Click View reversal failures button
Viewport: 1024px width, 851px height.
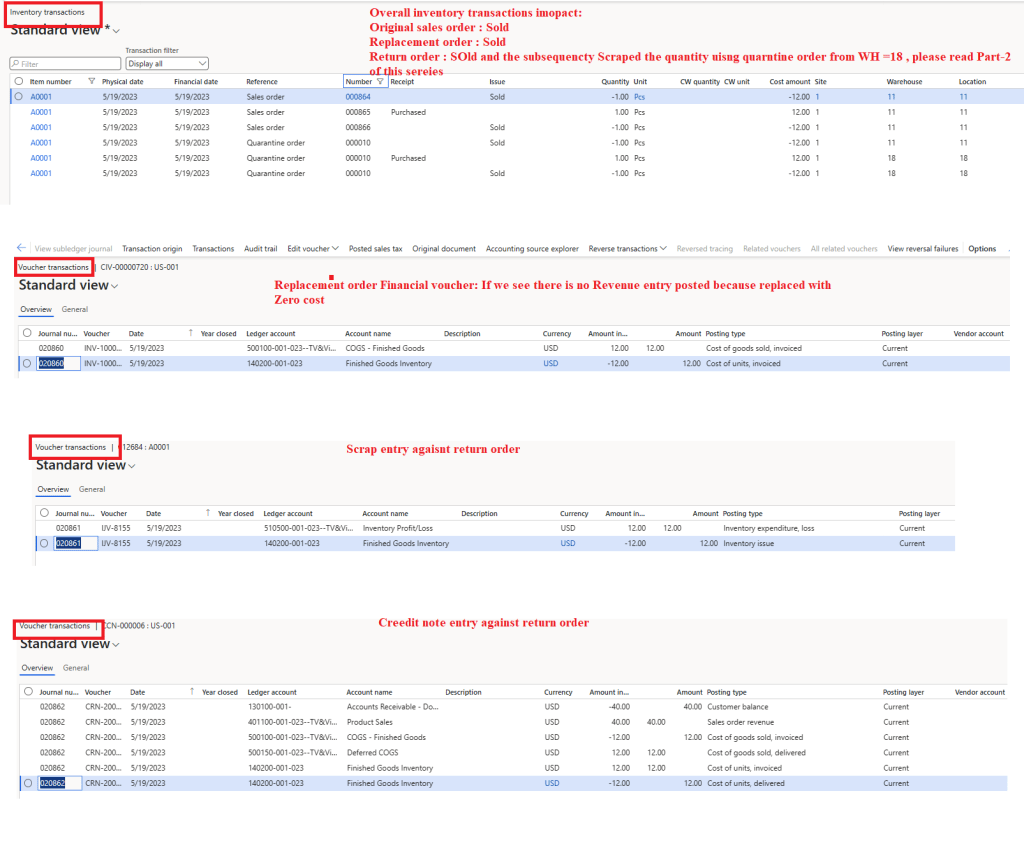point(922,248)
